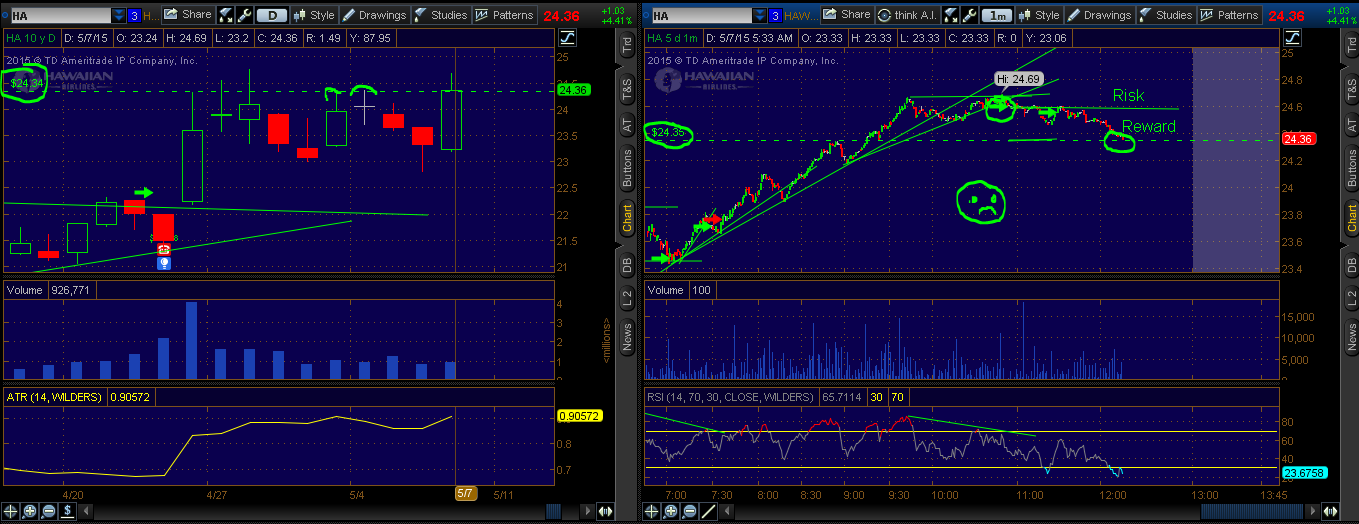Open Patterns in left daily chart toolbar
Image resolution: width=1359 pixels, height=524 pixels.
click(x=504, y=15)
